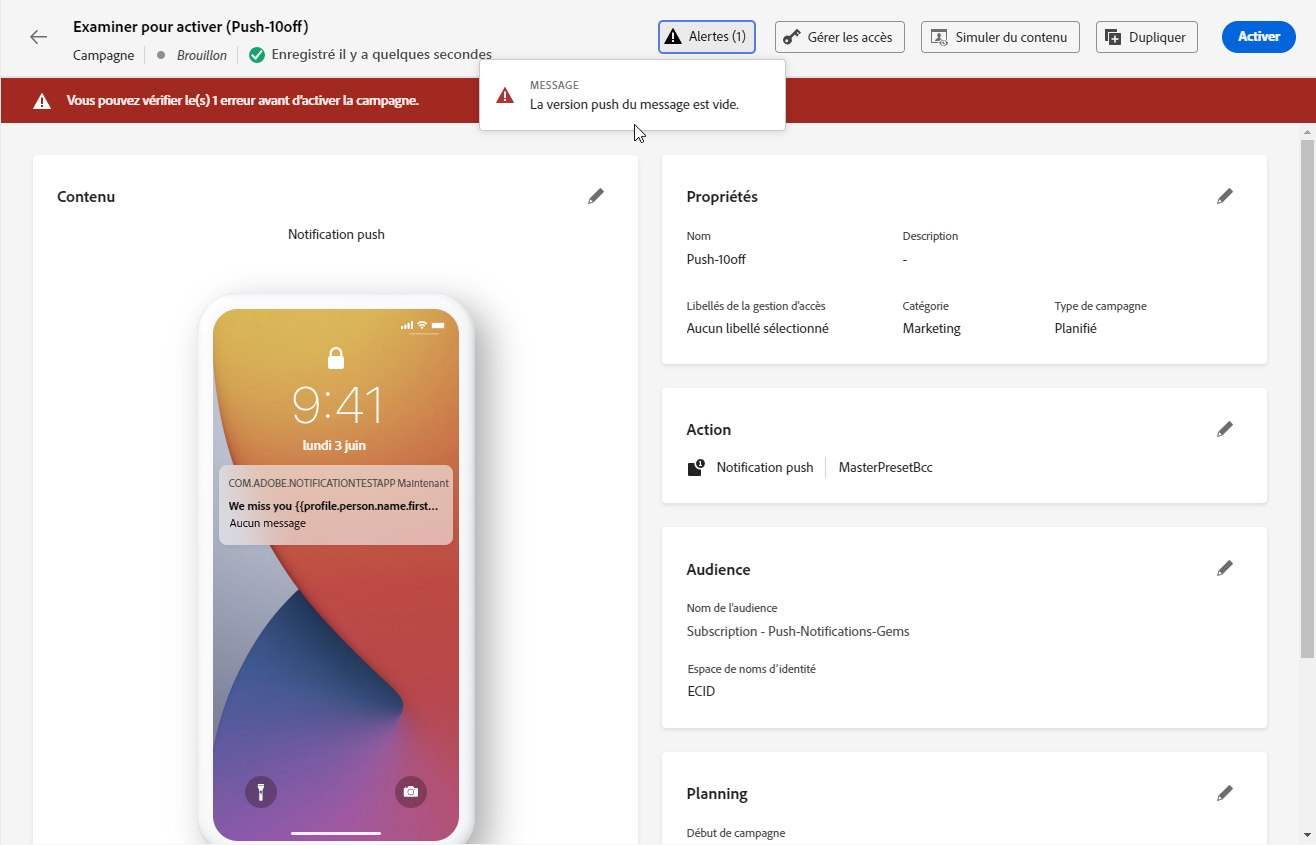Click Simuler du contenu
Screen dimensions: 1316x845
pyautogui.click(x=1000, y=37)
